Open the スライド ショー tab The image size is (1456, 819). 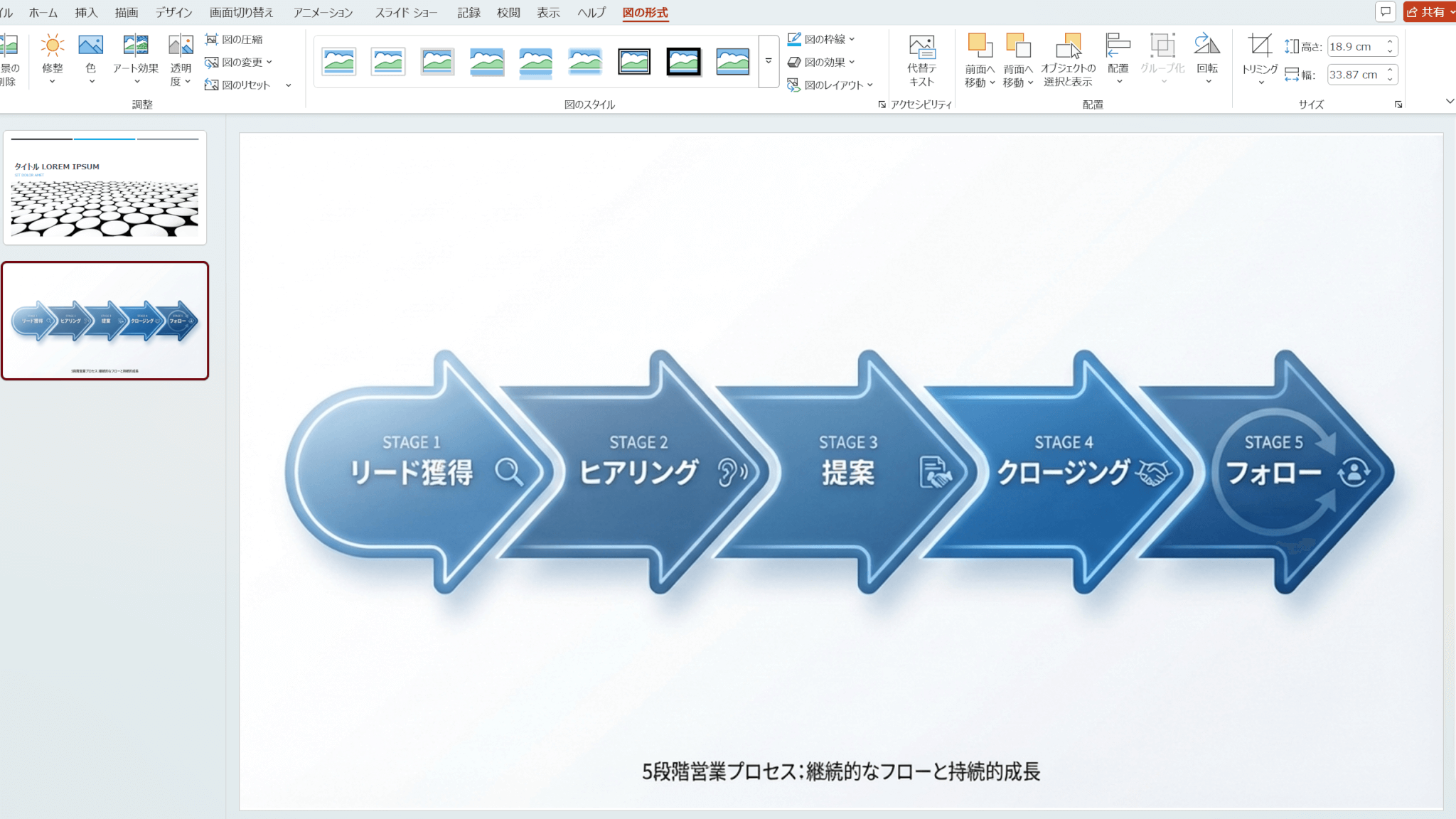click(x=406, y=12)
